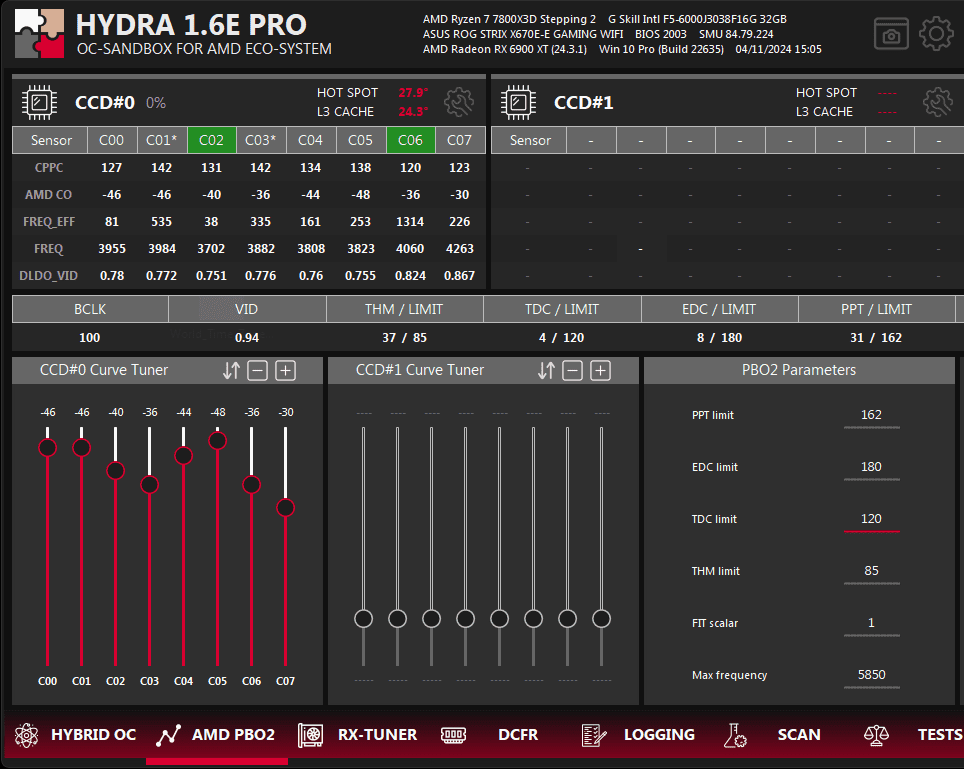
Task: Click the RX-Tuner graphics card icon
Action: click(310, 735)
